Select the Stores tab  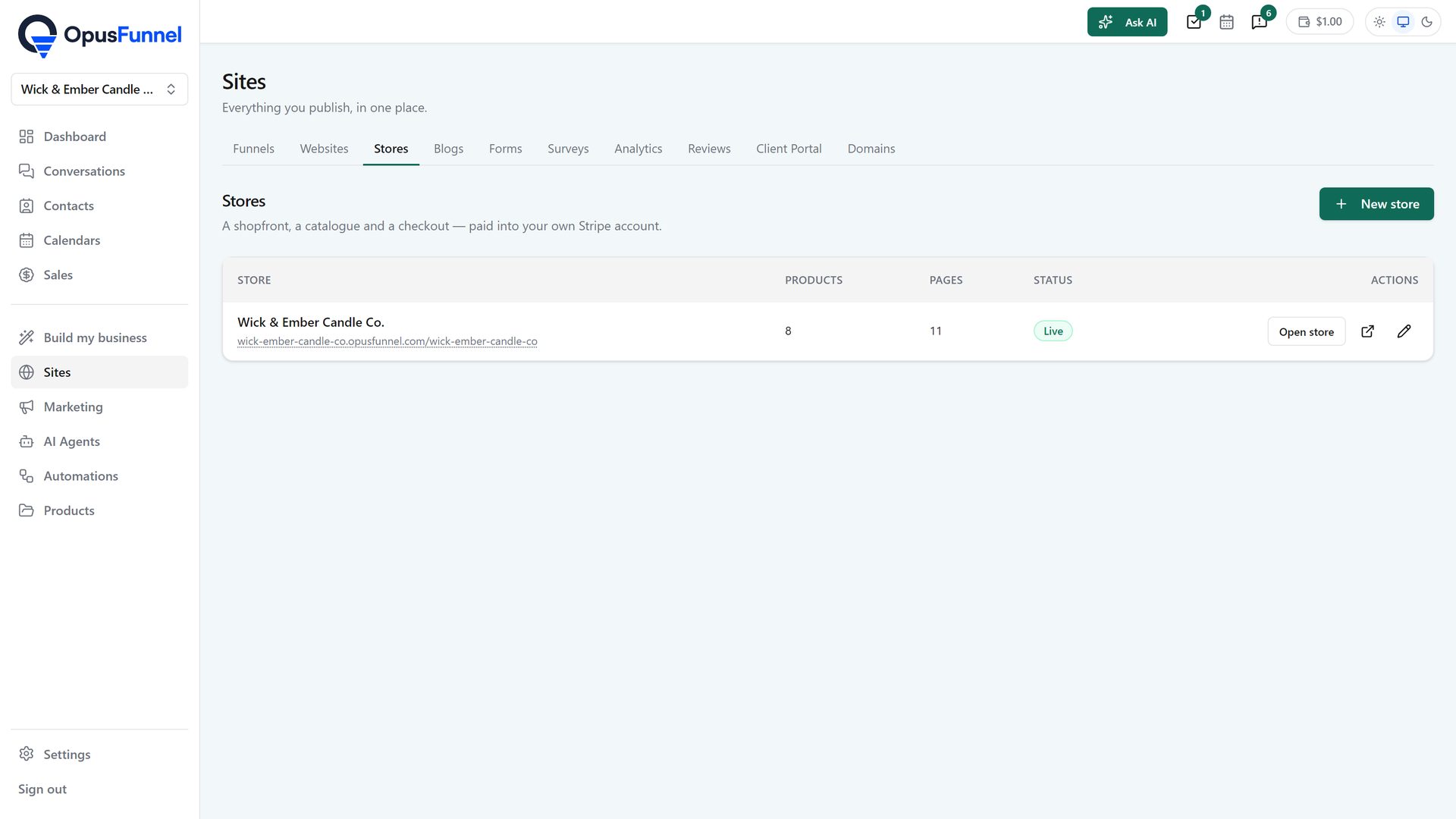(x=391, y=149)
